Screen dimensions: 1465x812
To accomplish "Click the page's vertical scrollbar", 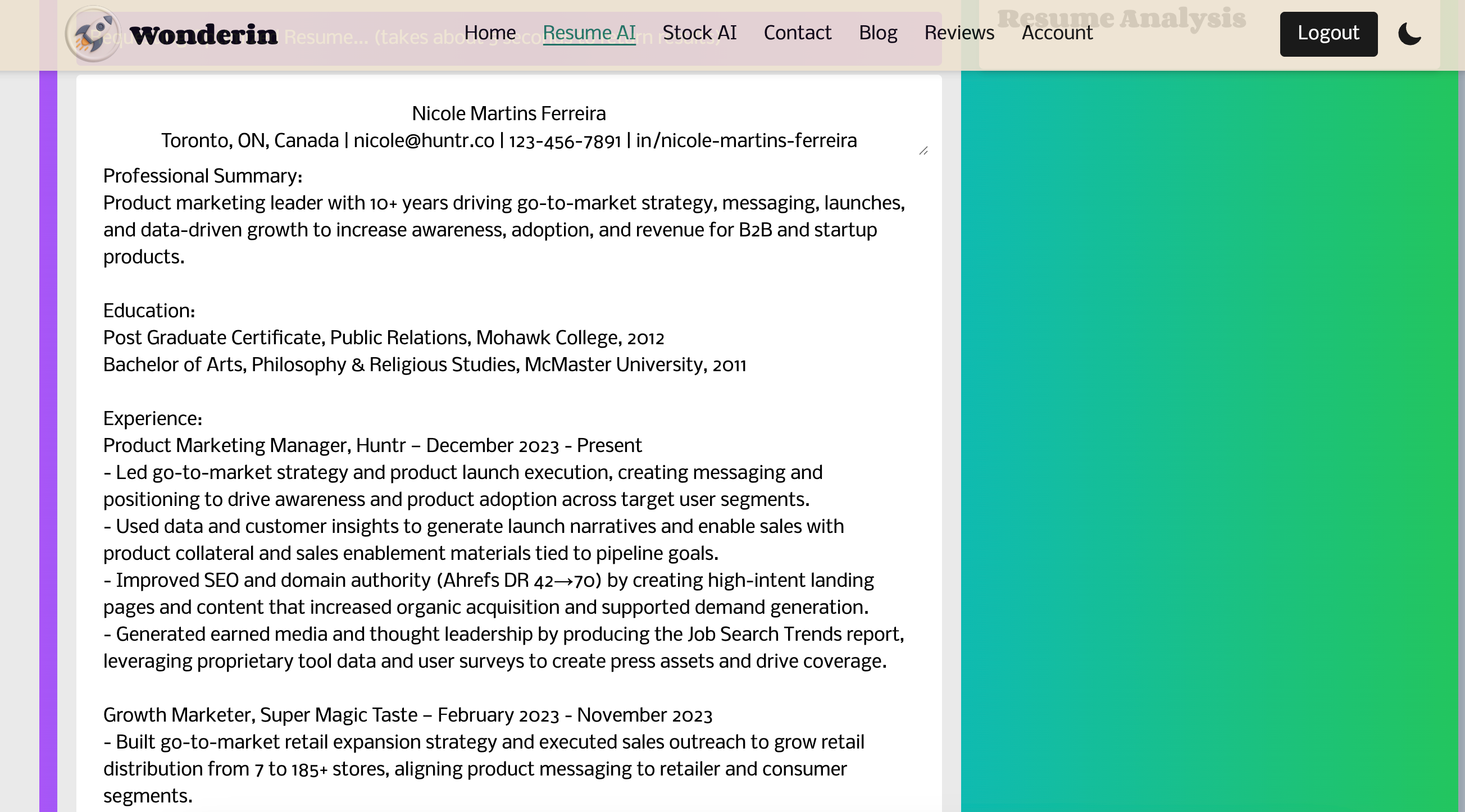I will pyautogui.click(x=1461, y=398).
